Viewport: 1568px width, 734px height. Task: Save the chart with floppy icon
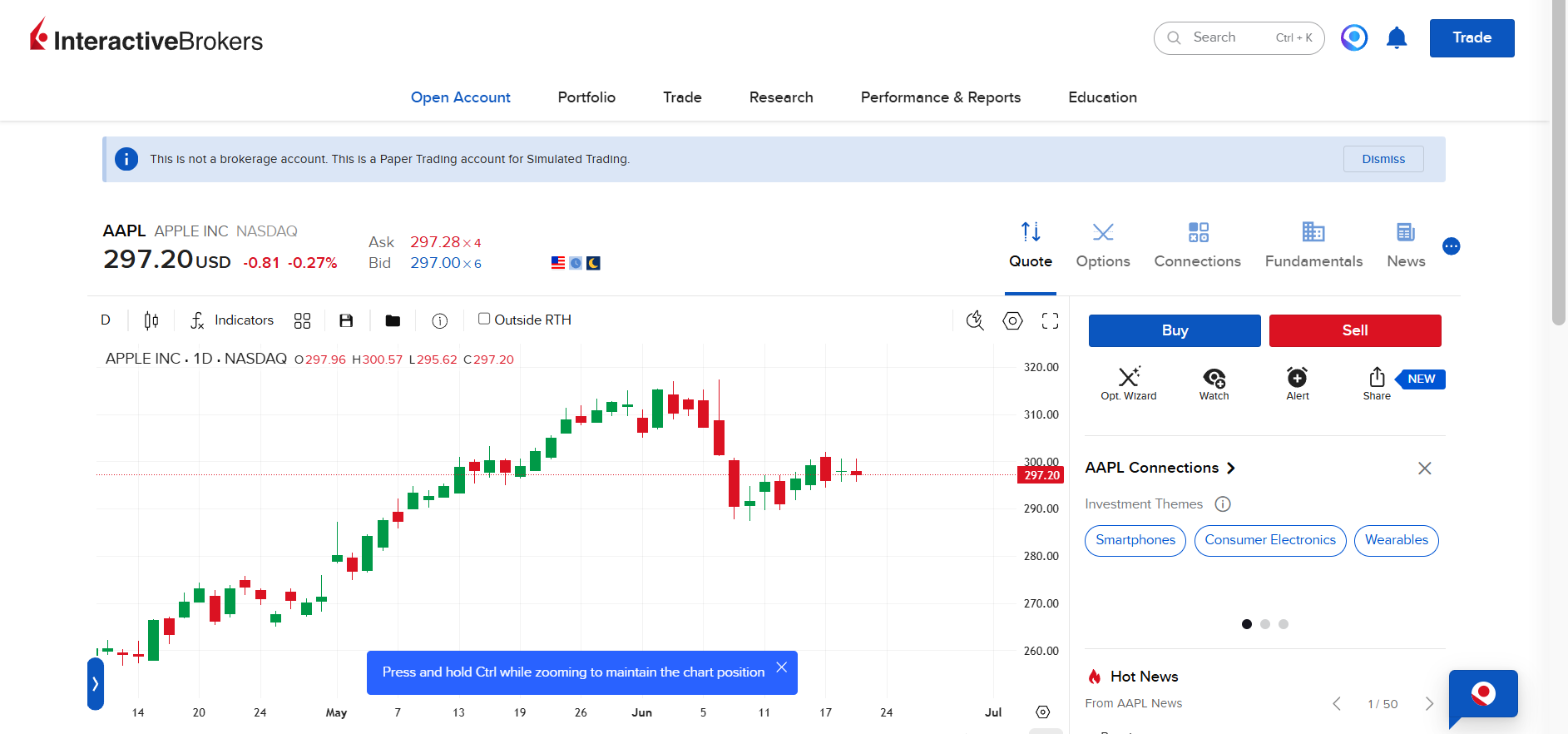point(346,320)
